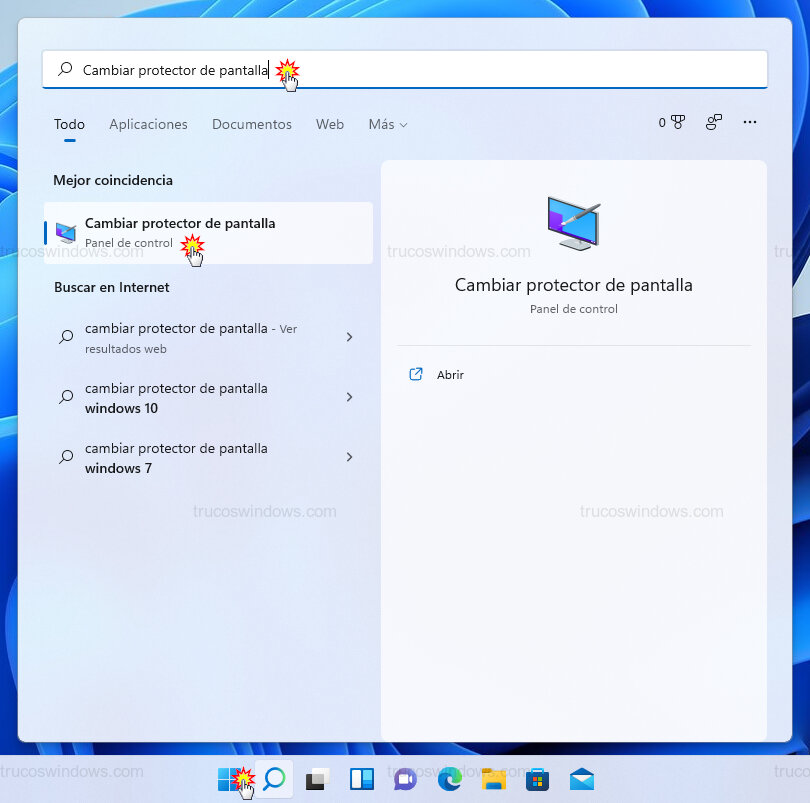The height and width of the screenshot is (803, 810).
Task: Switch to the Aplicaciones tab
Action: pyautogui.click(x=148, y=124)
